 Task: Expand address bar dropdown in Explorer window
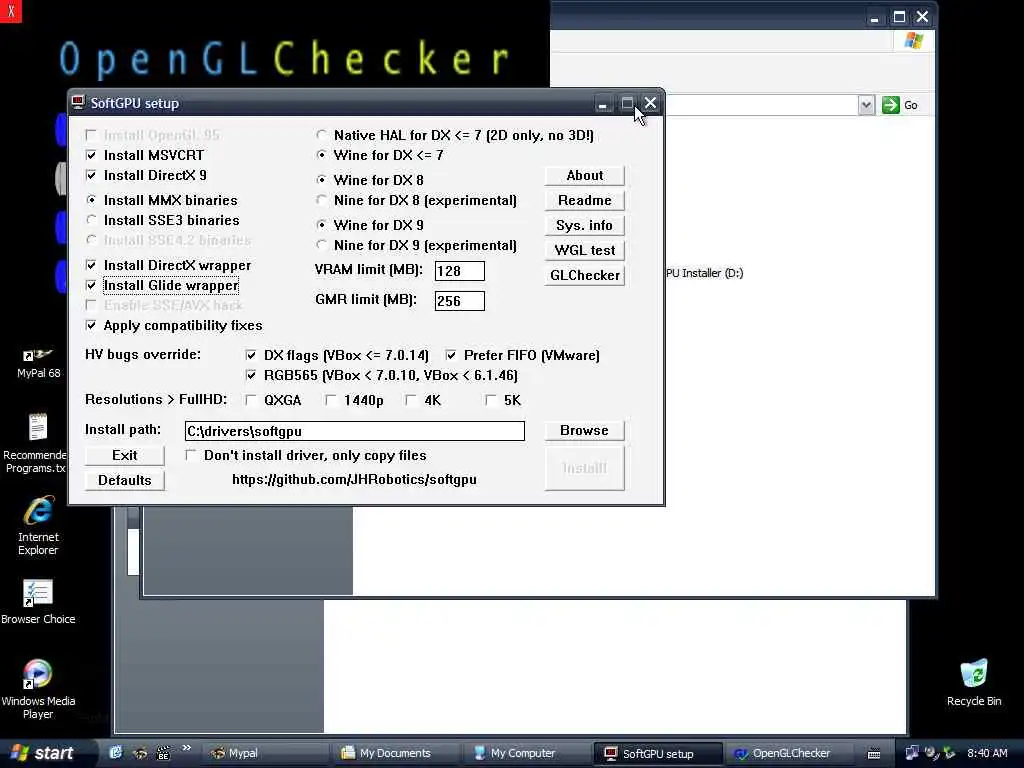coord(866,105)
